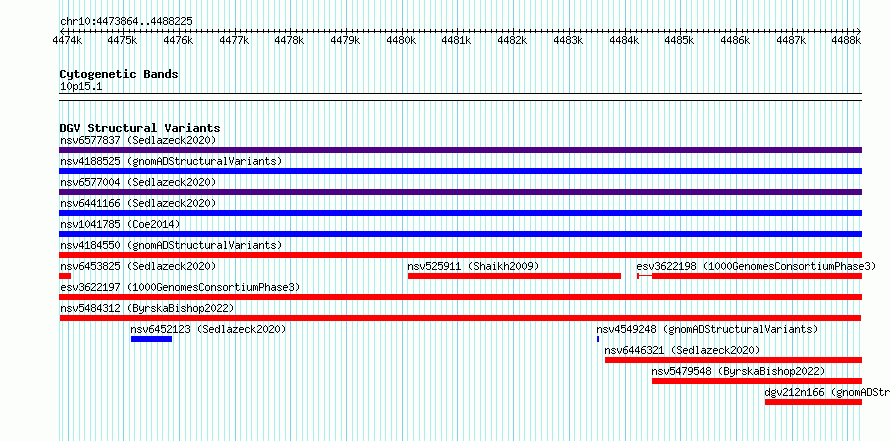Select the nsv5479548 red variant bar

coord(757,381)
